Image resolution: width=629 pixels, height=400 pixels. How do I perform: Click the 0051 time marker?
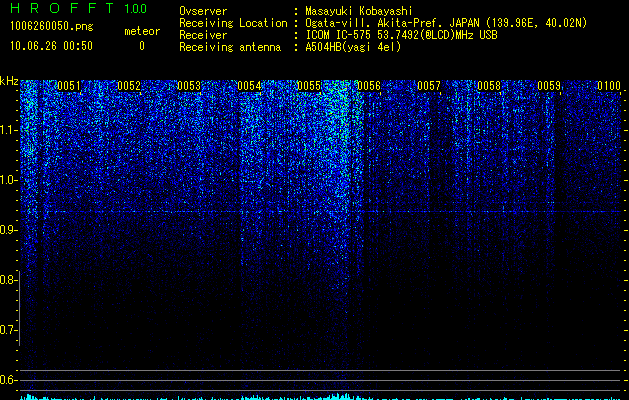click(69, 86)
